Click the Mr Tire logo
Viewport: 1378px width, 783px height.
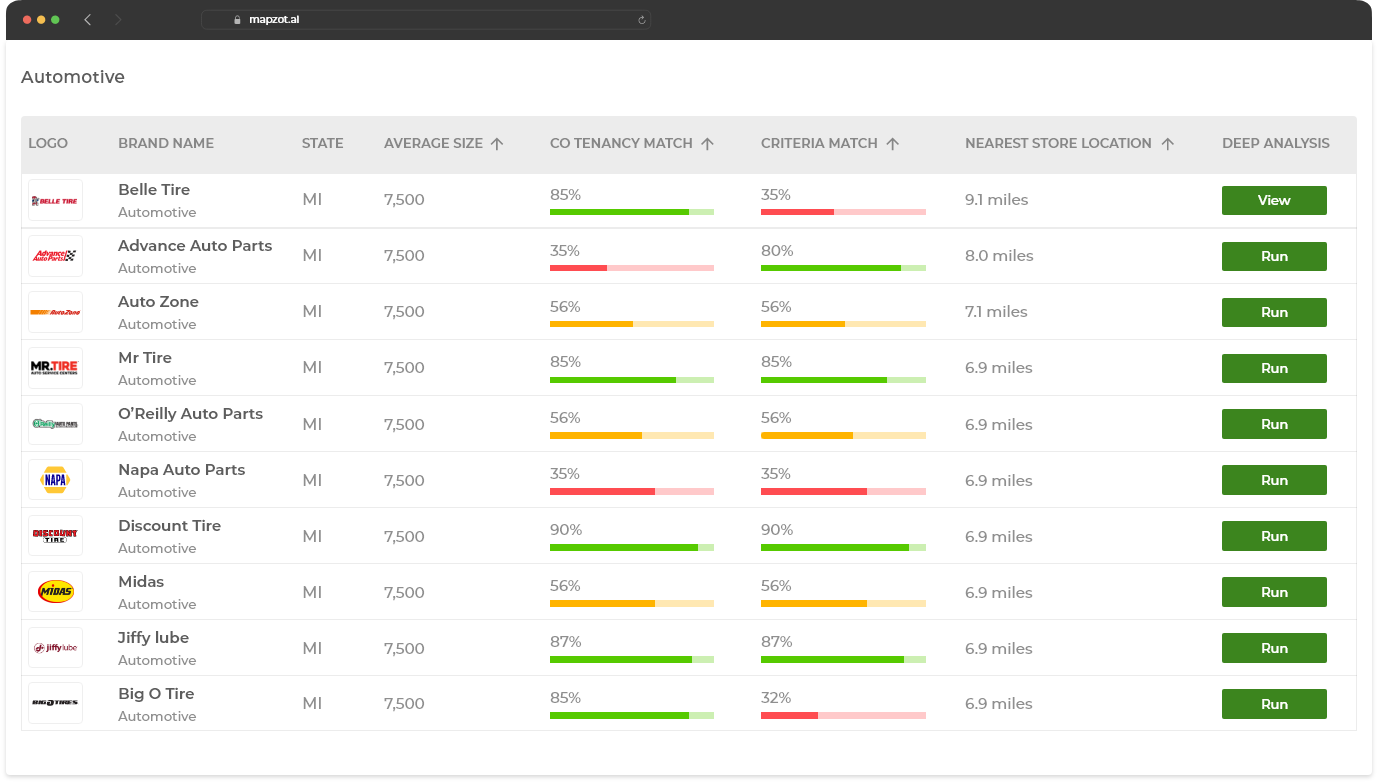click(55, 368)
